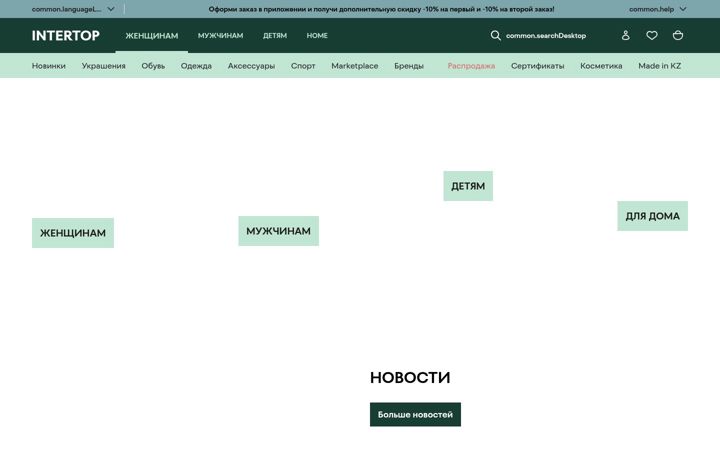Open the Обувь category
The width and height of the screenshot is (720, 450).
click(x=153, y=66)
